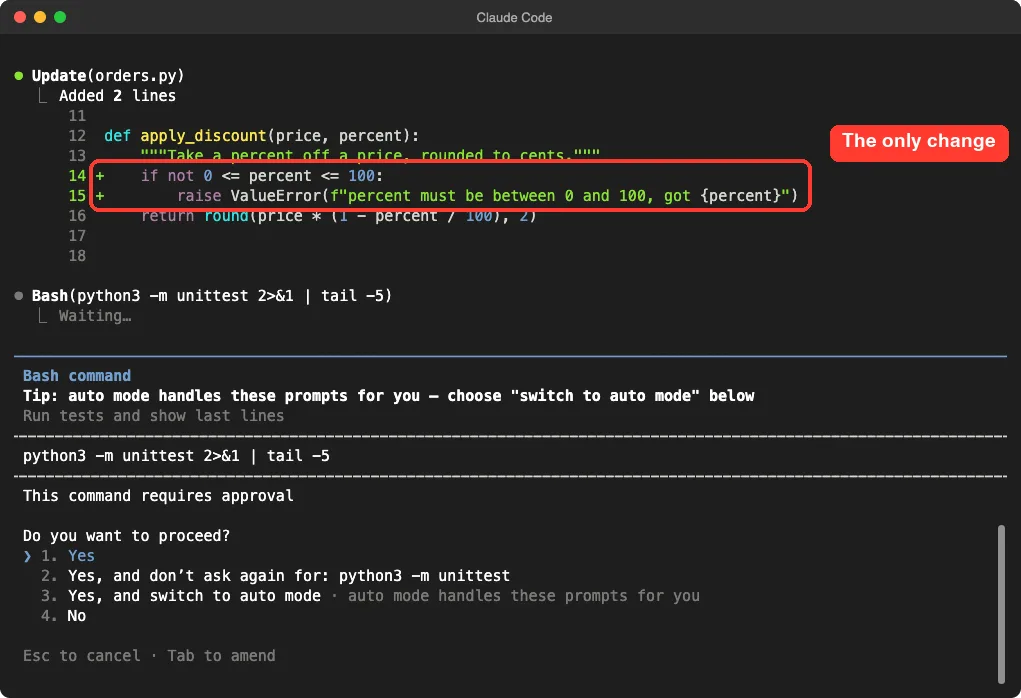This screenshot has width=1021, height=698.
Task: Click the "Waiting…" status text
Action: click(95, 316)
